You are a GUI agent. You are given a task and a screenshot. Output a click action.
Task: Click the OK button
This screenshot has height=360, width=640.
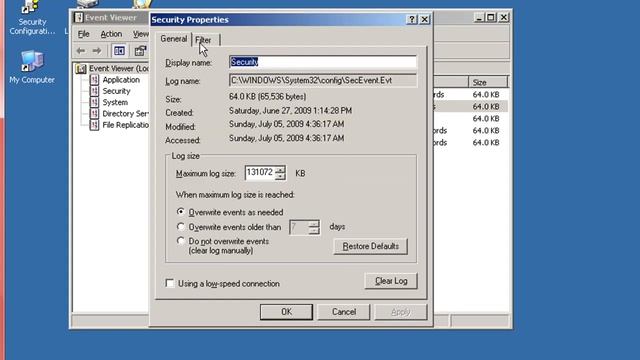(x=286, y=312)
